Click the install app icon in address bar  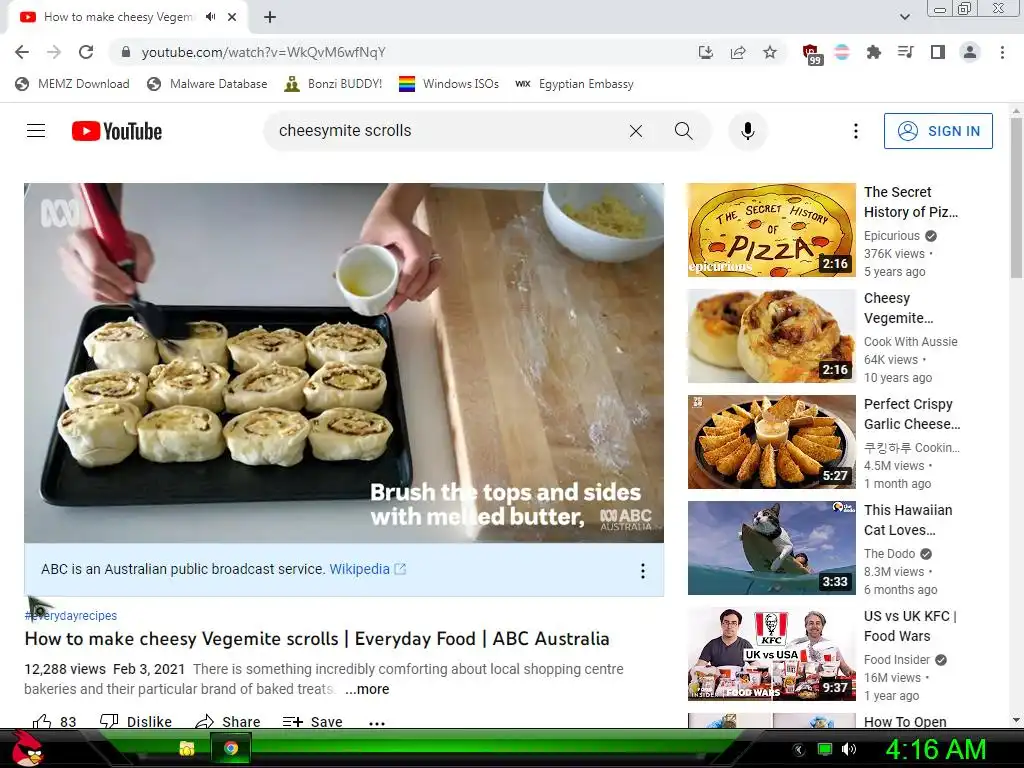[705, 52]
